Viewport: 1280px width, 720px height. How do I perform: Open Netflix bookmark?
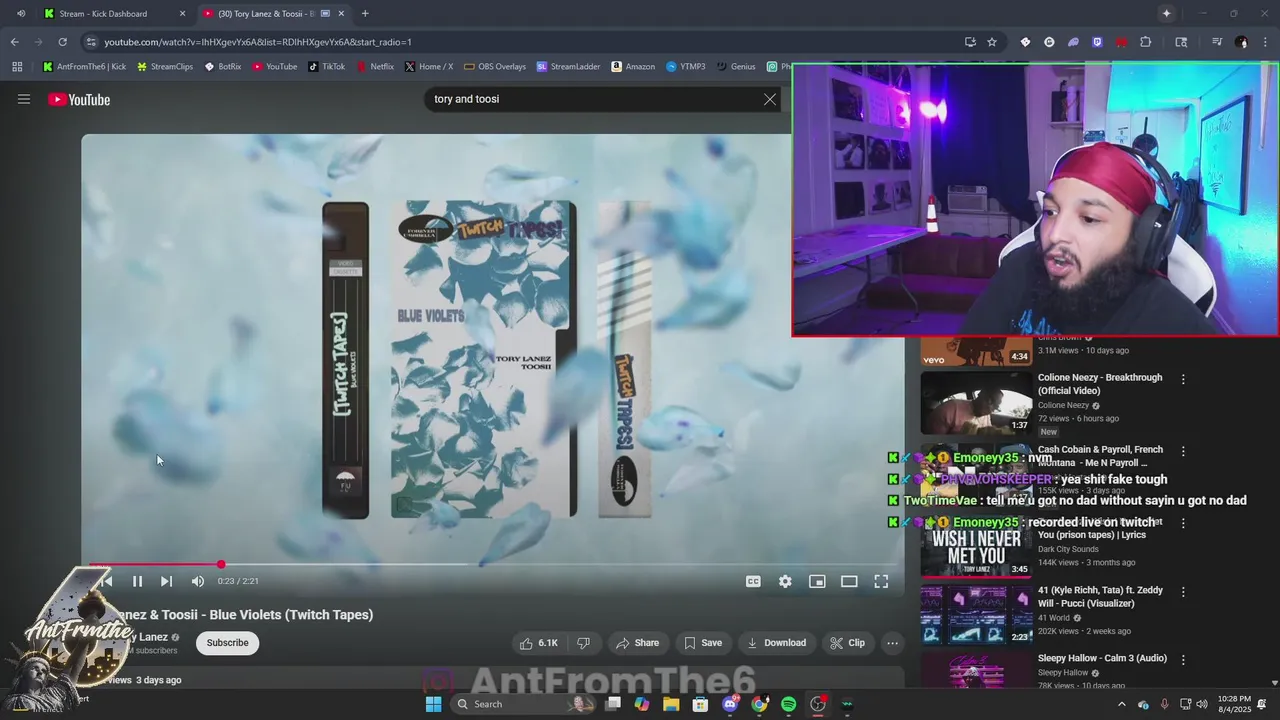(375, 67)
